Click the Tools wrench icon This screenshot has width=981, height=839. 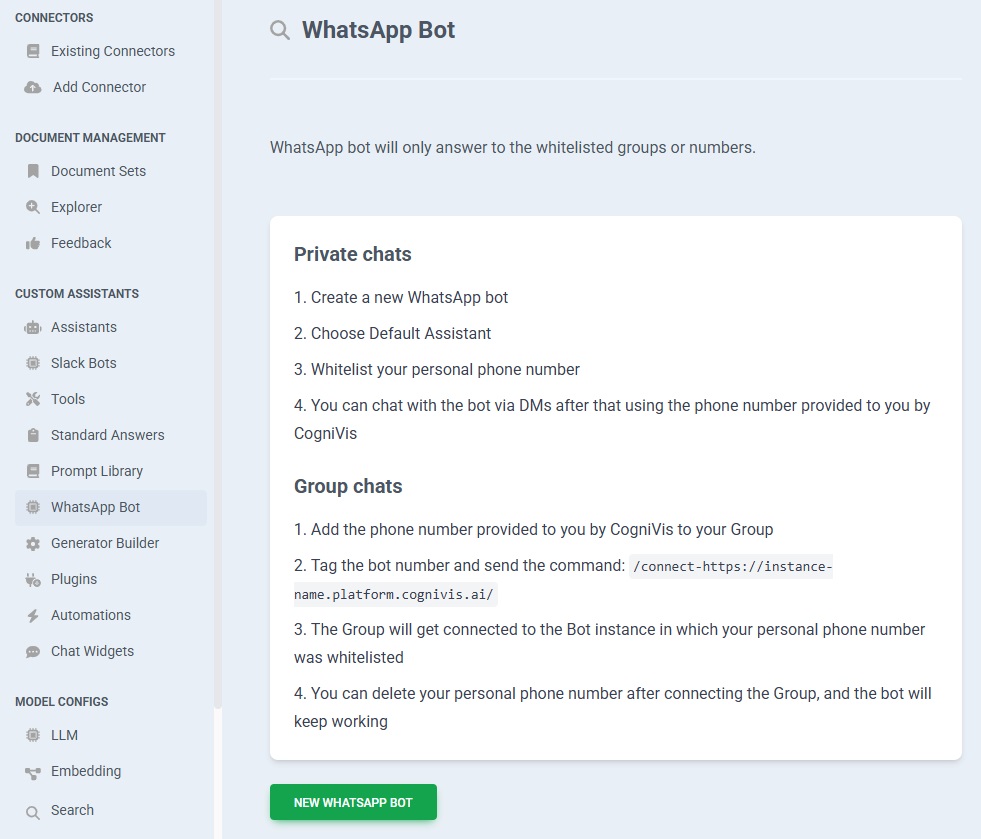coord(33,399)
